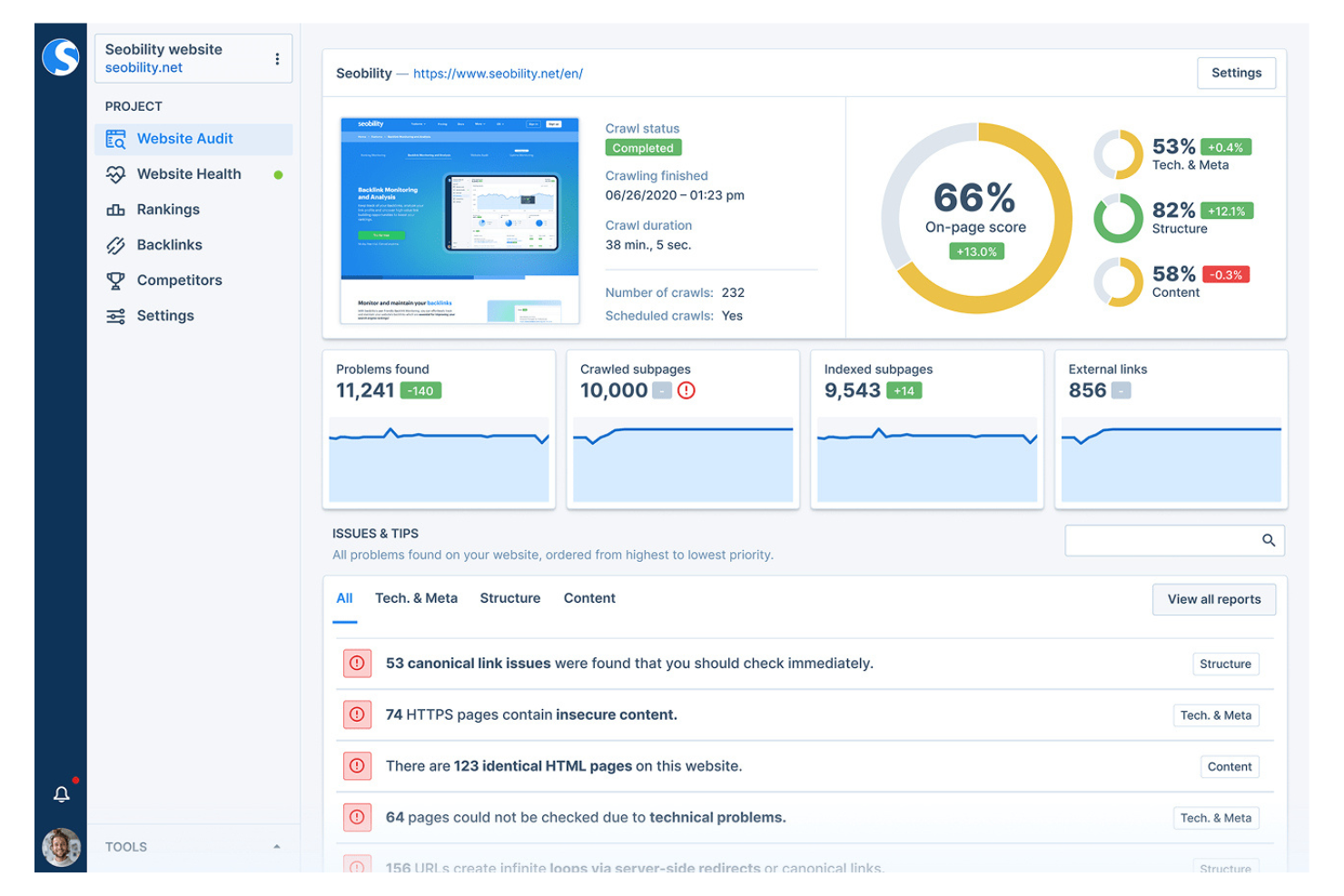
Task: Open the three-dot menu for Seobility website
Action: pos(277,57)
